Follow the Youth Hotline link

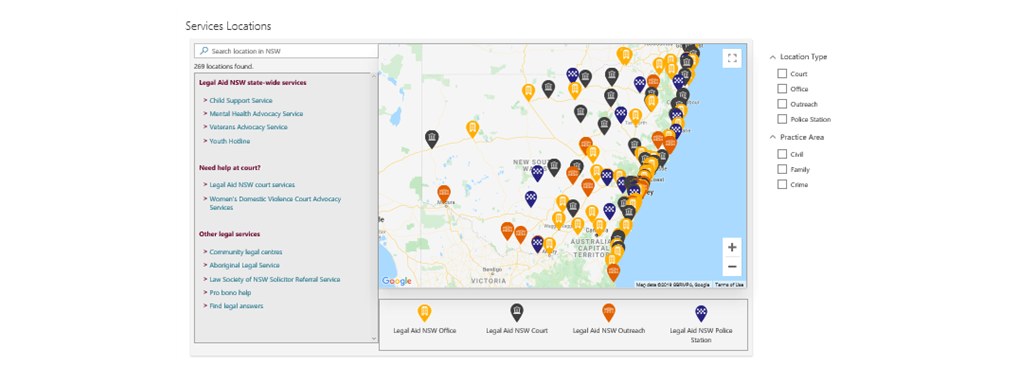[230, 141]
